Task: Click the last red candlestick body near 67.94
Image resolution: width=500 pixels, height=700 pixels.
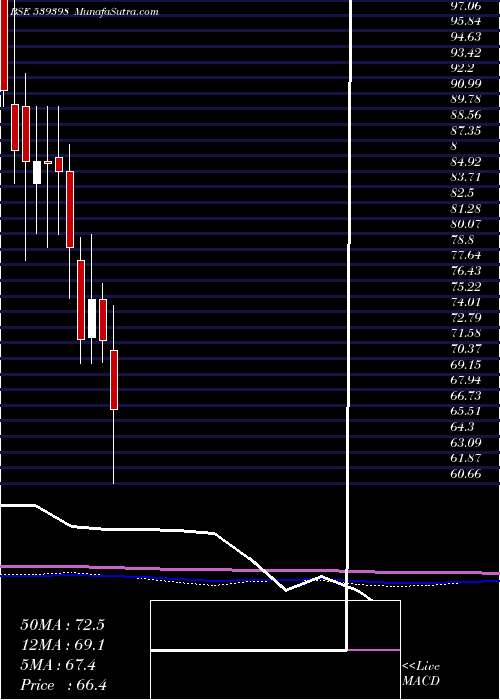Action: 114,380
